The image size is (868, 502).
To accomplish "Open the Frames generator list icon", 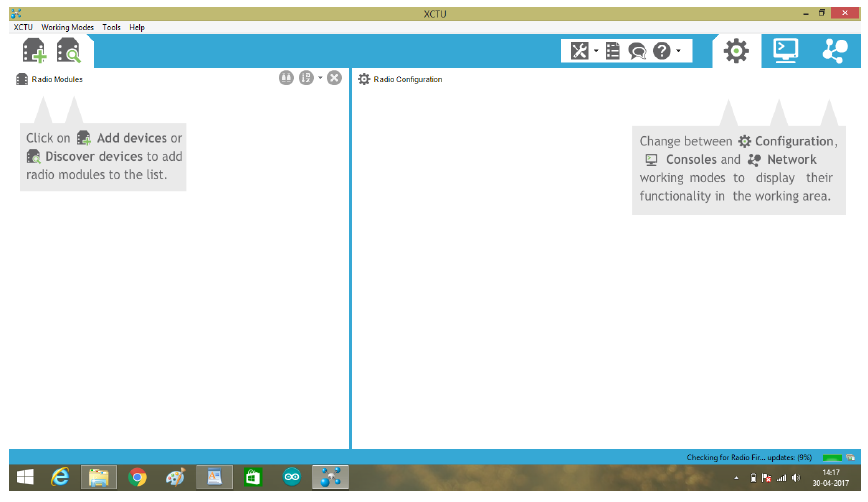I will point(613,51).
